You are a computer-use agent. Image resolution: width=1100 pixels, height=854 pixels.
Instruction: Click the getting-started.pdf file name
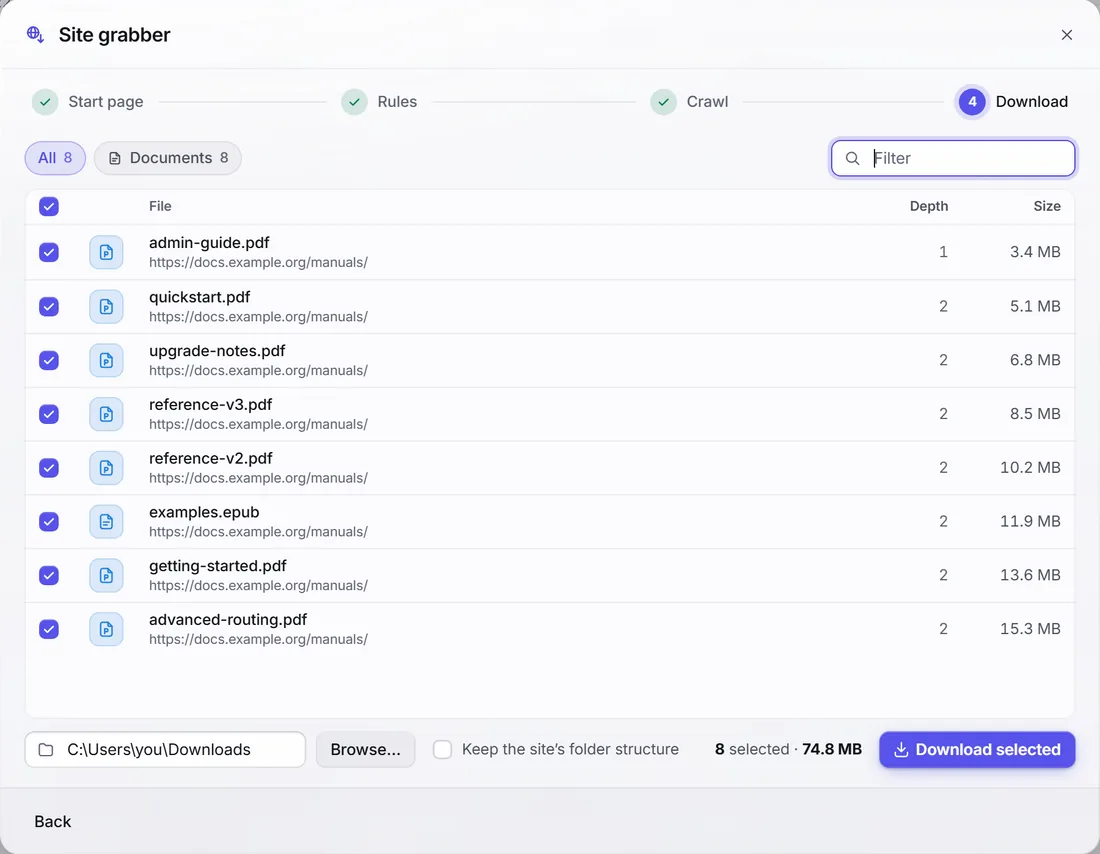point(217,566)
